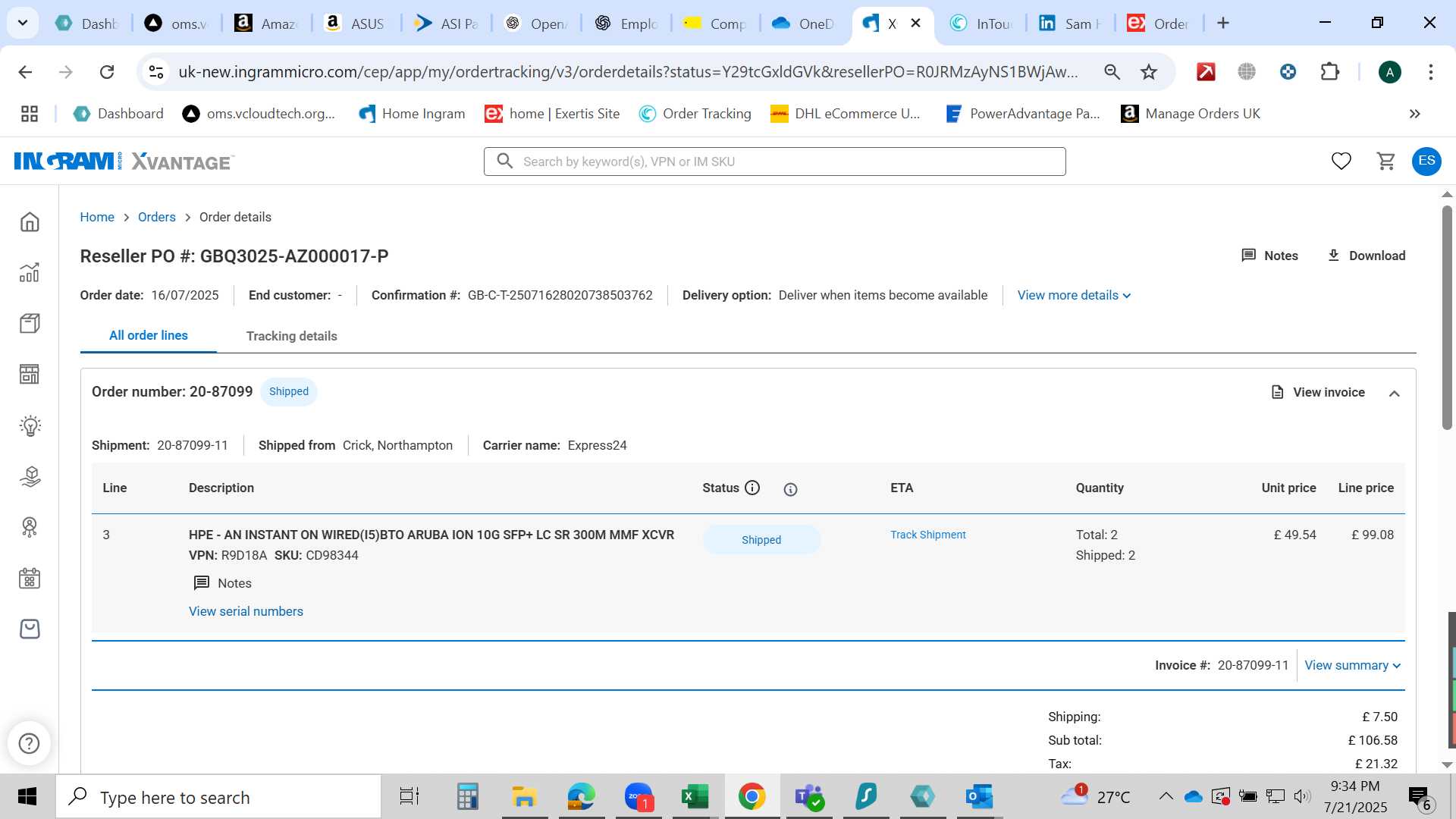Screen dimensions: 1456x819
Task: Go to Home breadcrumb
Action: pos(97,217)
